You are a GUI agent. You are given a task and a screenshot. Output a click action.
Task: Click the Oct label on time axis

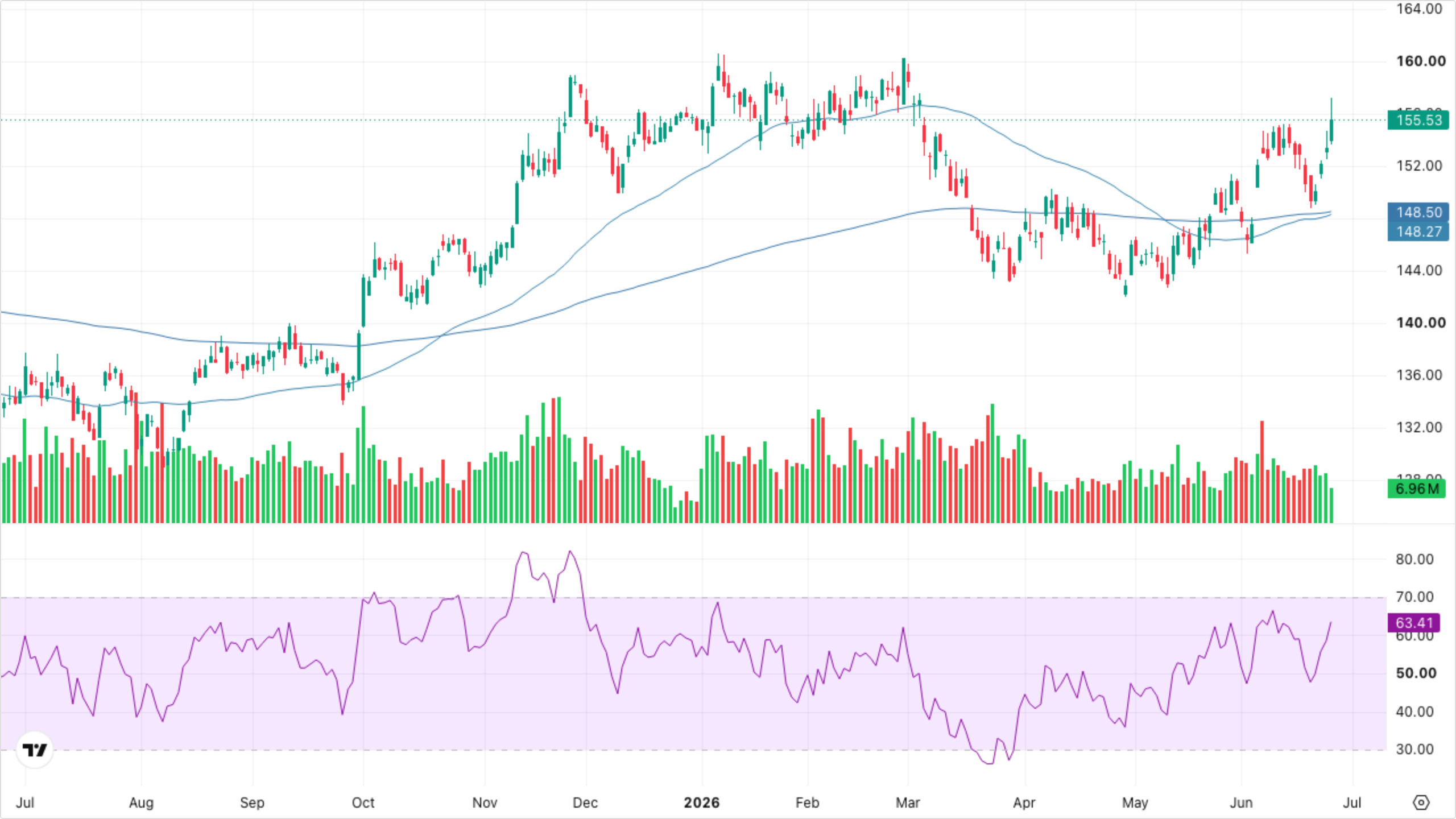(363, 803)
